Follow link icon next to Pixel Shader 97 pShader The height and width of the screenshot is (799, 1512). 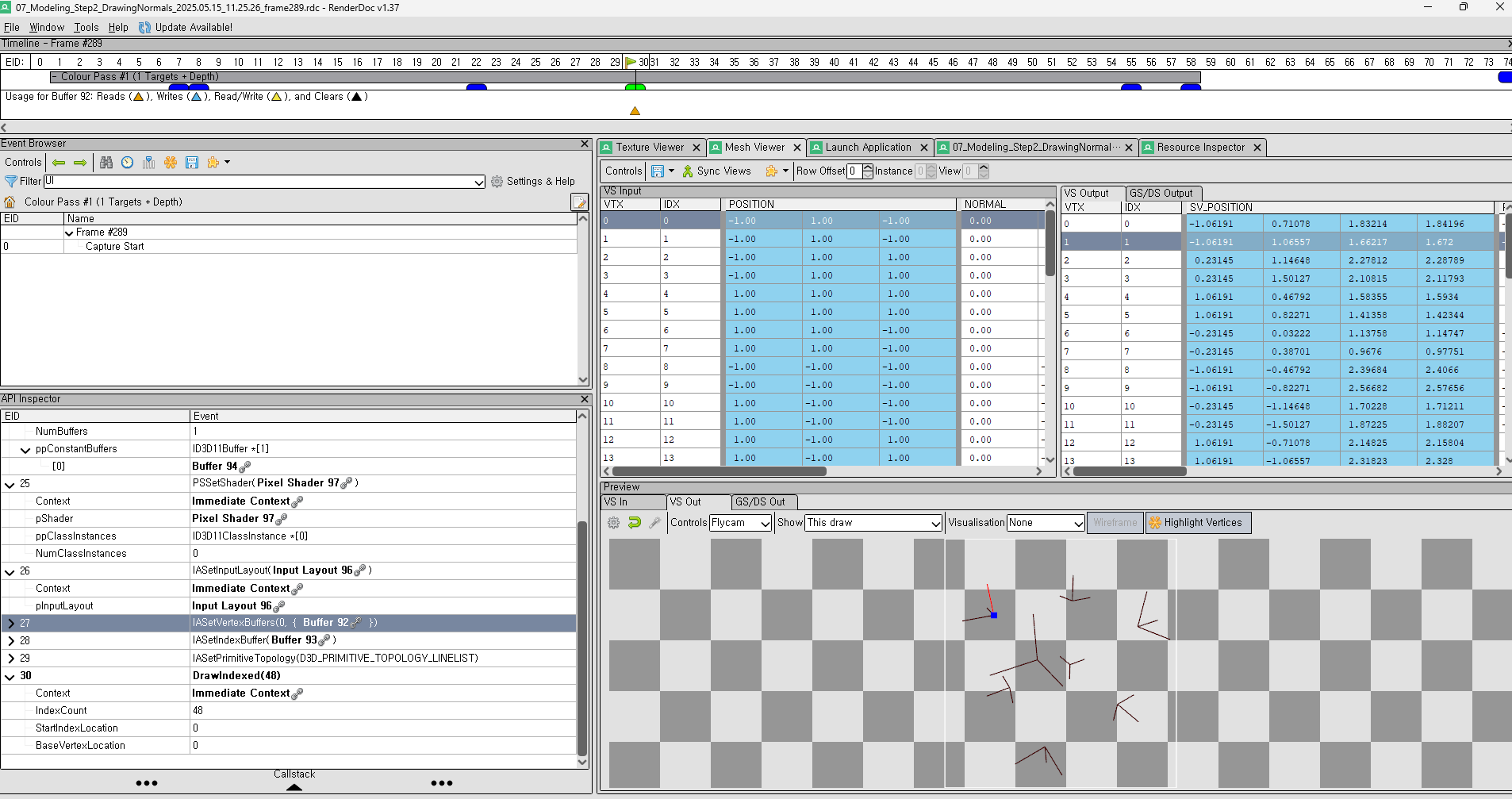(x=282, y=519)
